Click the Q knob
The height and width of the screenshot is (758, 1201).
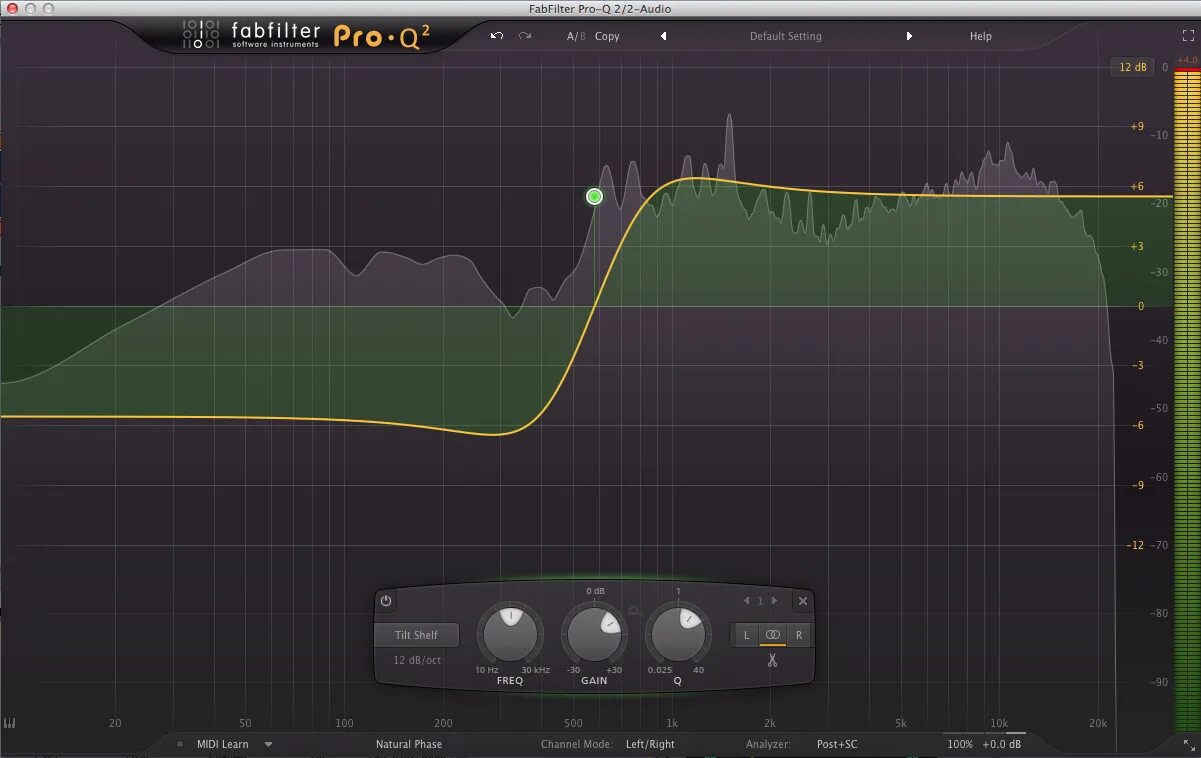coord(677,634)
